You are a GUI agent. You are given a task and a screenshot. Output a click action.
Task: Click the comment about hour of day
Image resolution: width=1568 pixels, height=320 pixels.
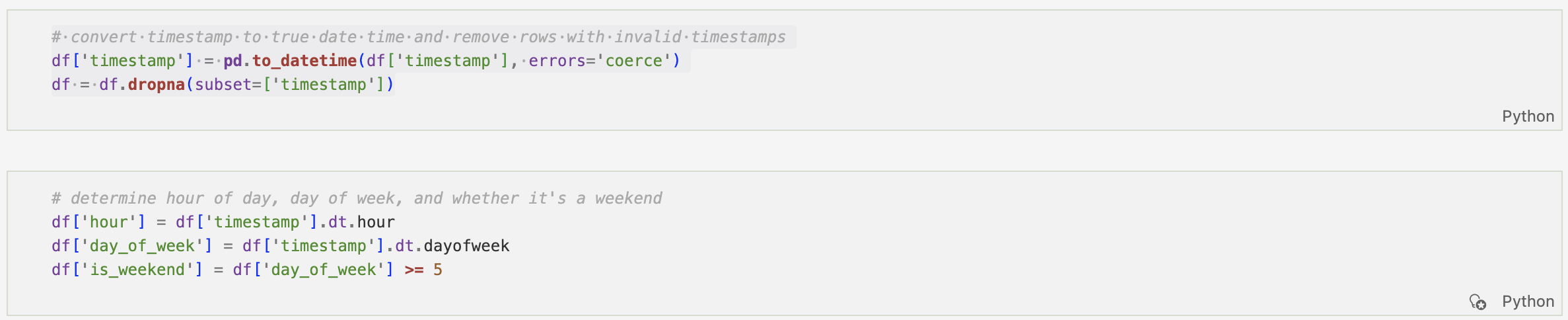coord(357,198)
